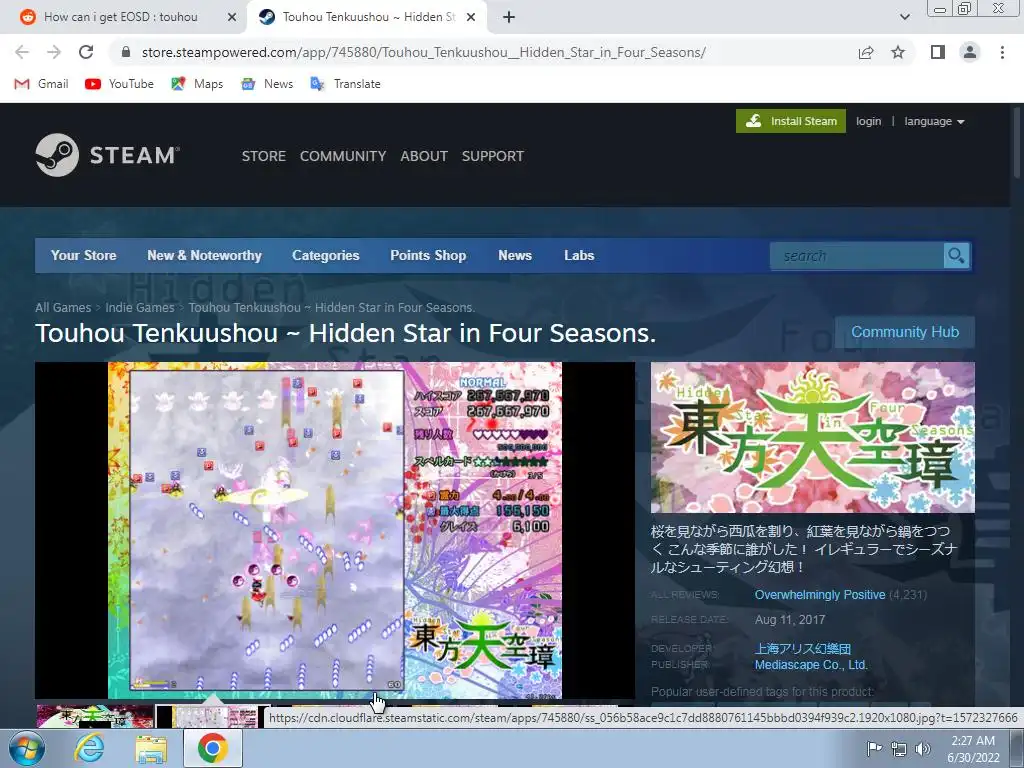The height and width of the screenshot is (768, 1024).
Task: Click the Steam logo
Action: pos(108,155)
